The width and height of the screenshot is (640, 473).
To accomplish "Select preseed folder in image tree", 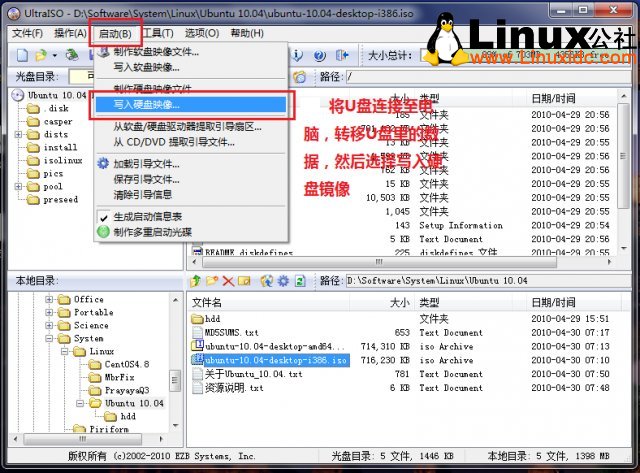I will coord(60,200).
